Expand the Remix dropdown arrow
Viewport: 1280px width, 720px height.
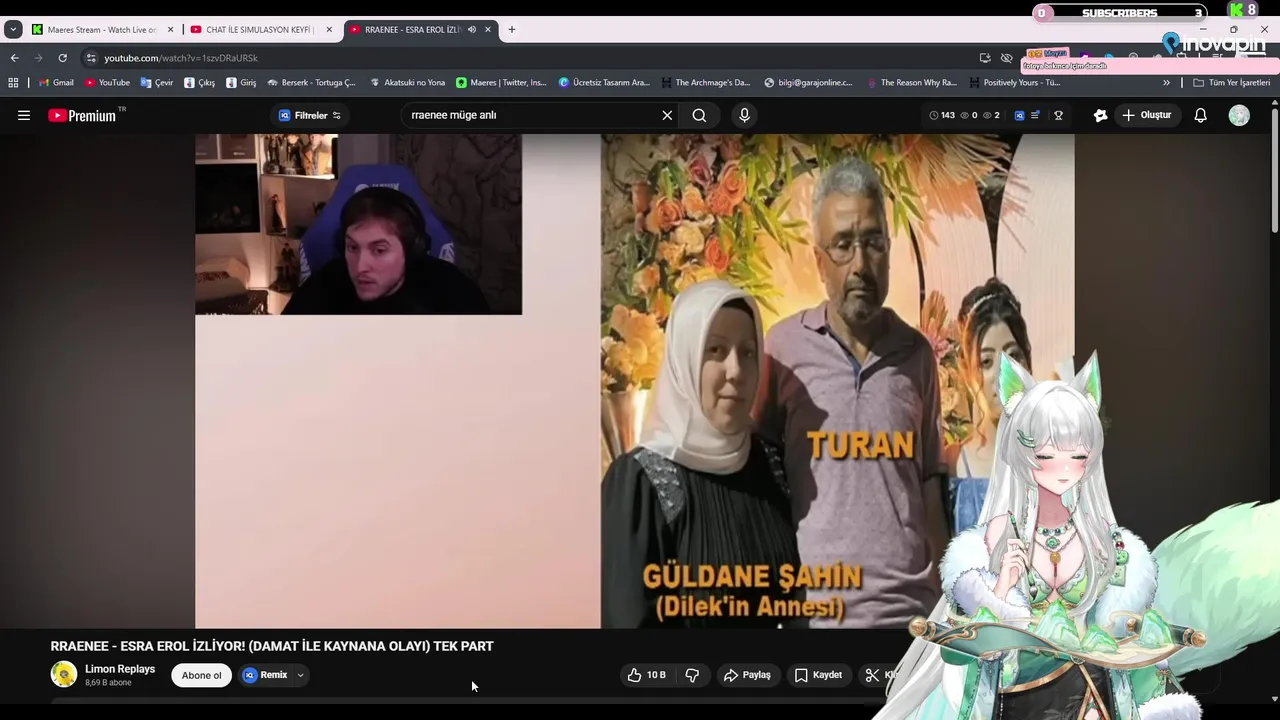[300, 675]
